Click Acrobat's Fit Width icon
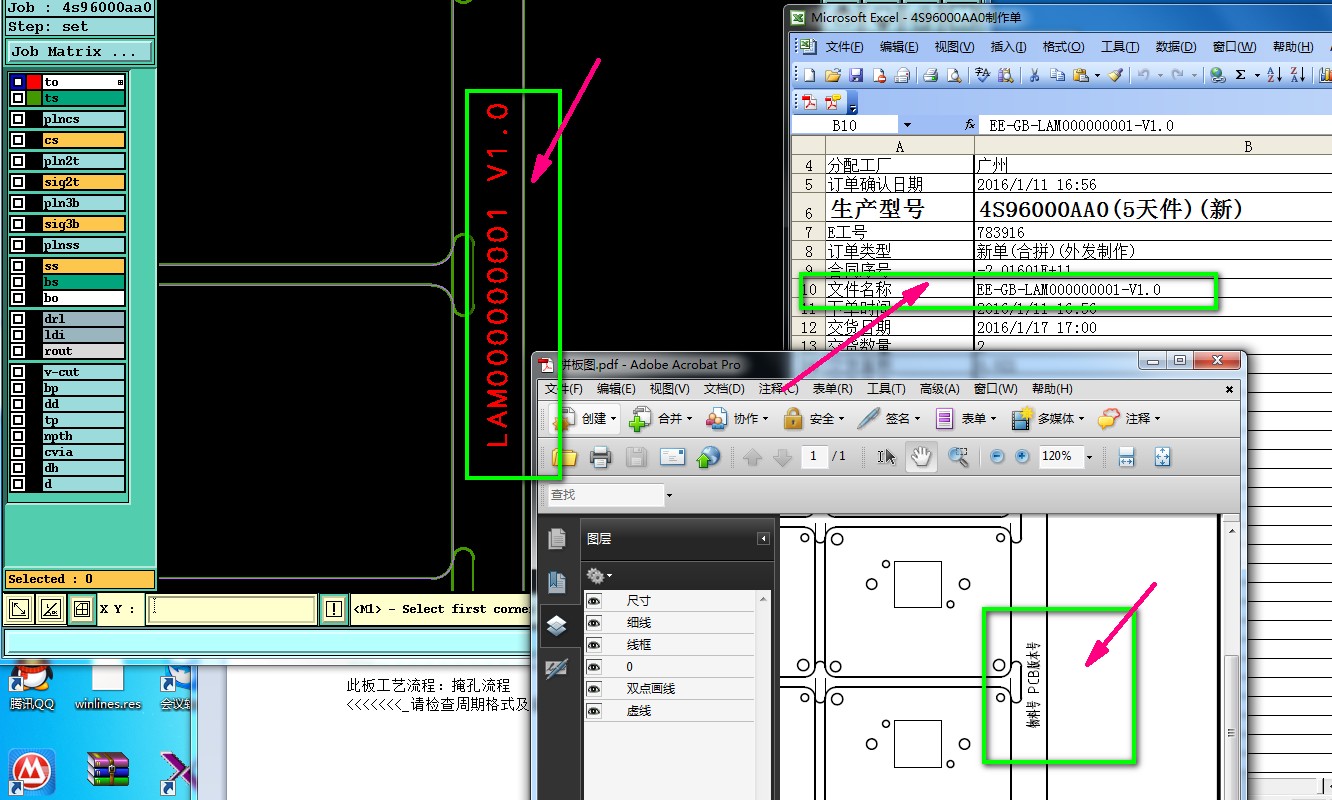 1126,457
